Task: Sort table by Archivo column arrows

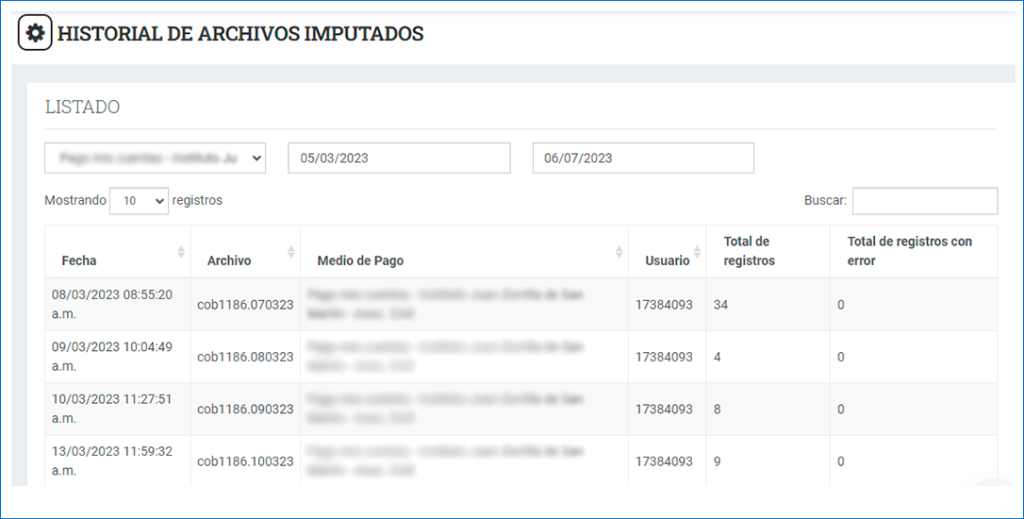Action: pos(291,252)
